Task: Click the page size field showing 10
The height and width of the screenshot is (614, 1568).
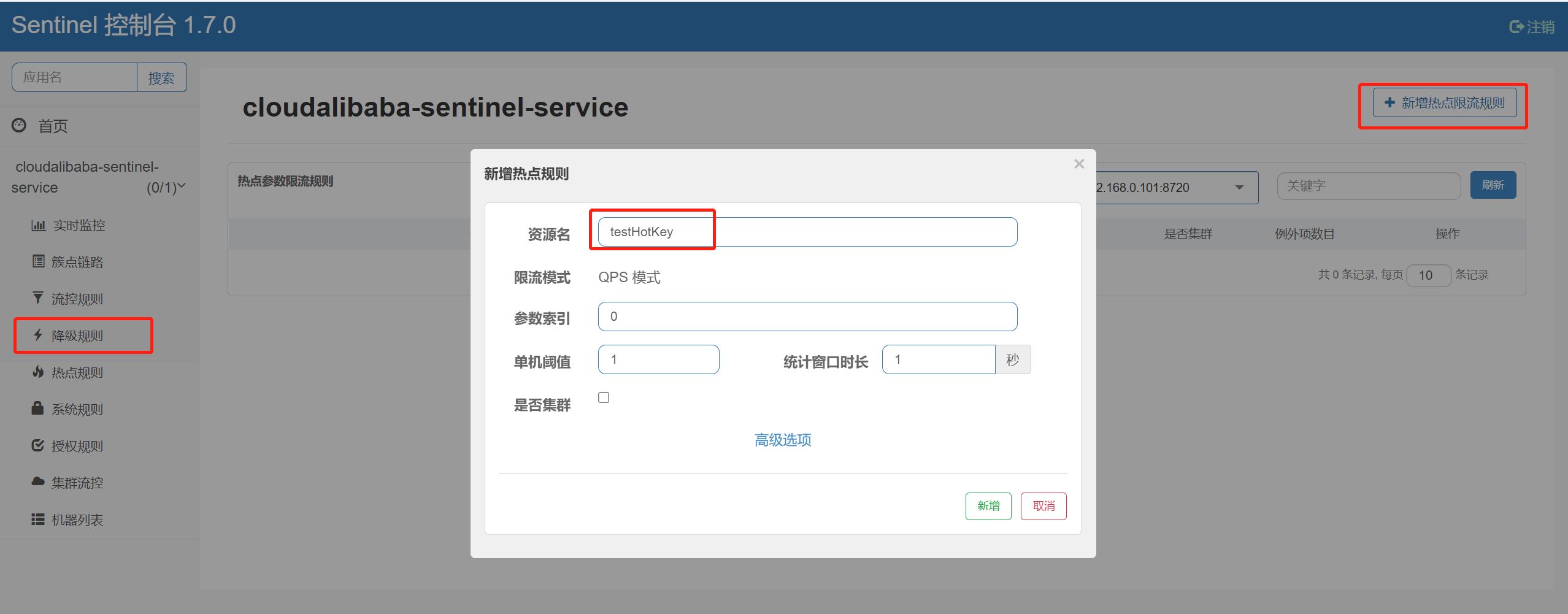Action: (x=1429, y=275)
